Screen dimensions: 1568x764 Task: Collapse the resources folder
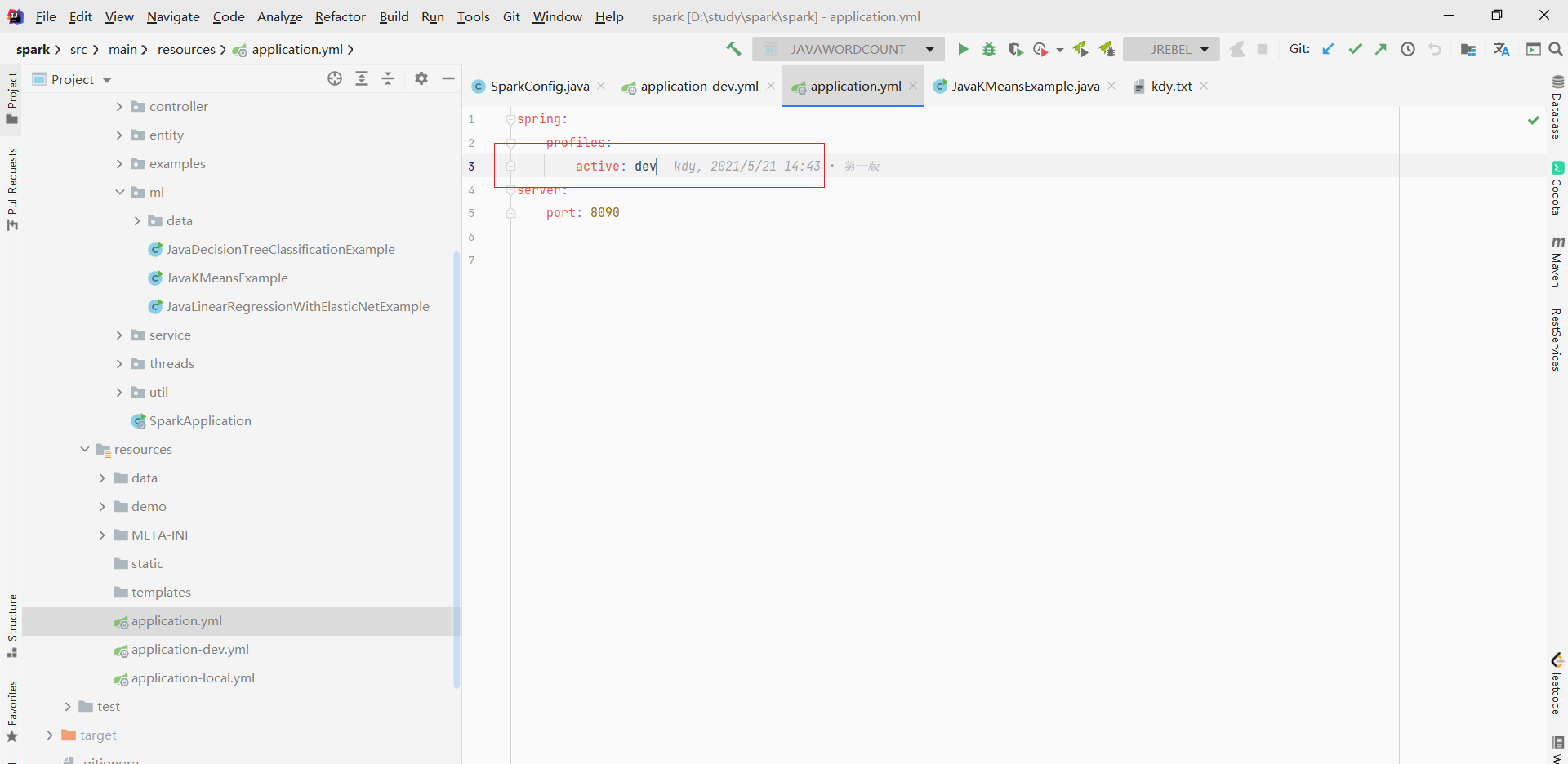[84, 450]
